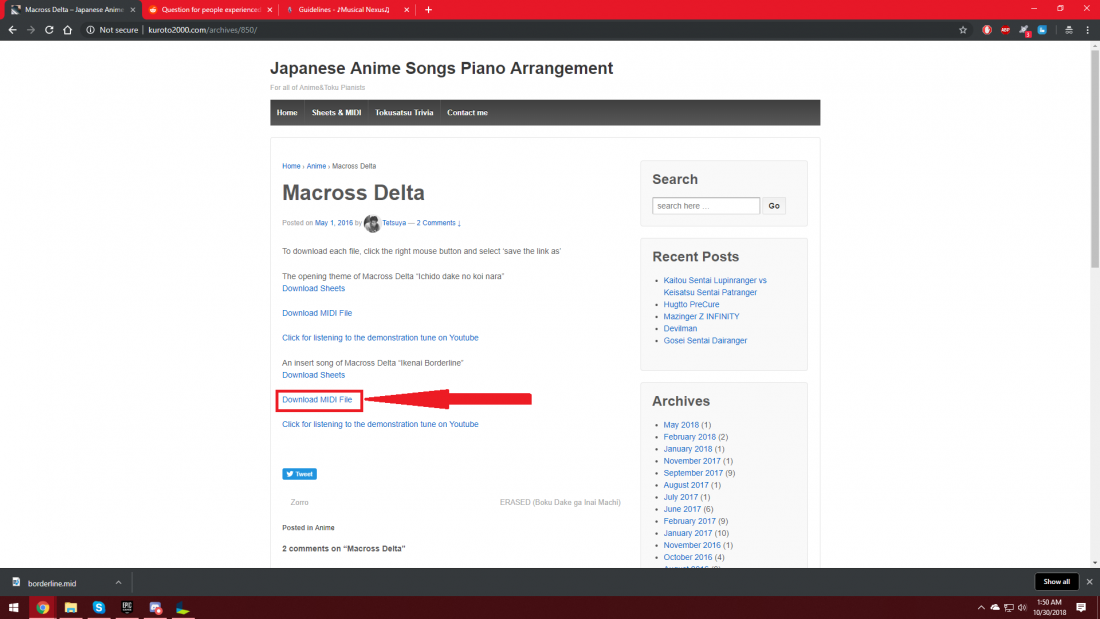Open the Tokusatsu Trivia menu item
The height and width of the screenshot is (619, 1100).
(x=404, y=113)
